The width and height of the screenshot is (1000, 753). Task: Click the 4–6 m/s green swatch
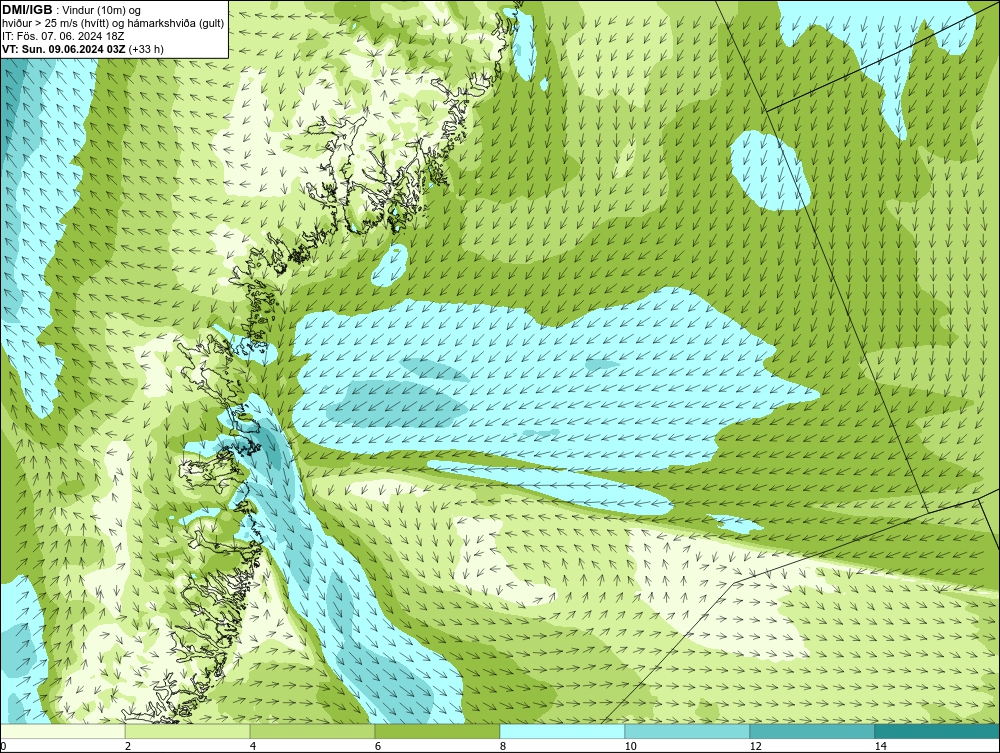click(x=312, y=731)
